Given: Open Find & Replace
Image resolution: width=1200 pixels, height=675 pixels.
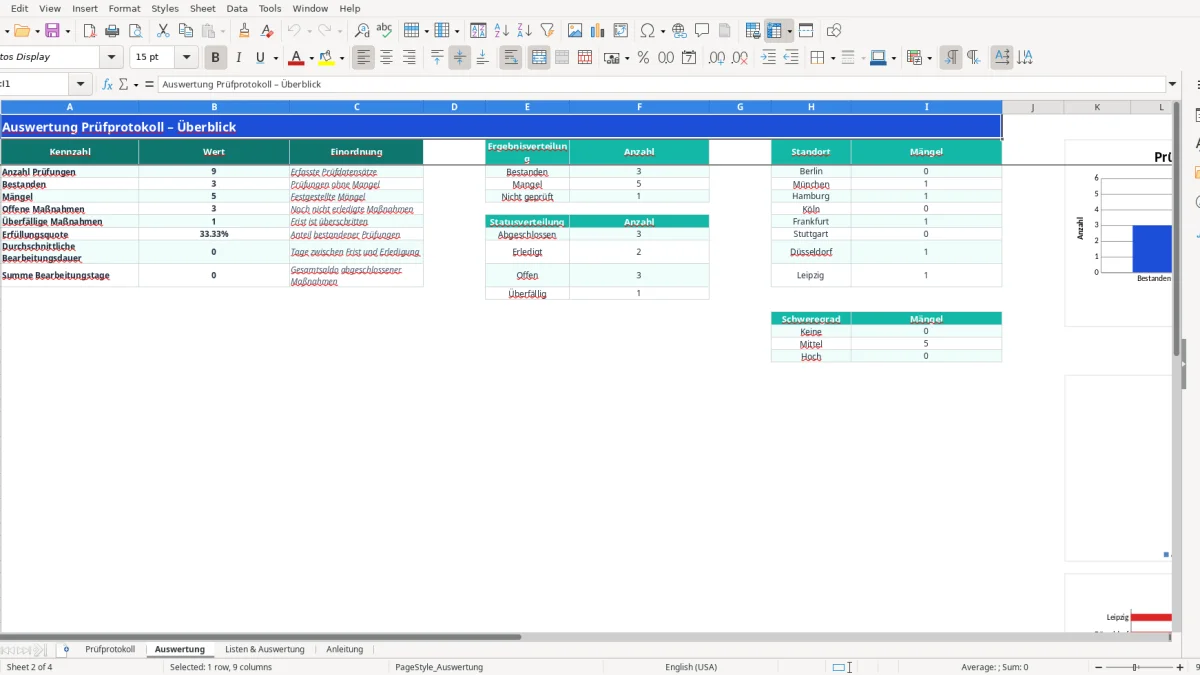Looking at the screenshot, I should click(x=362, y=31).
